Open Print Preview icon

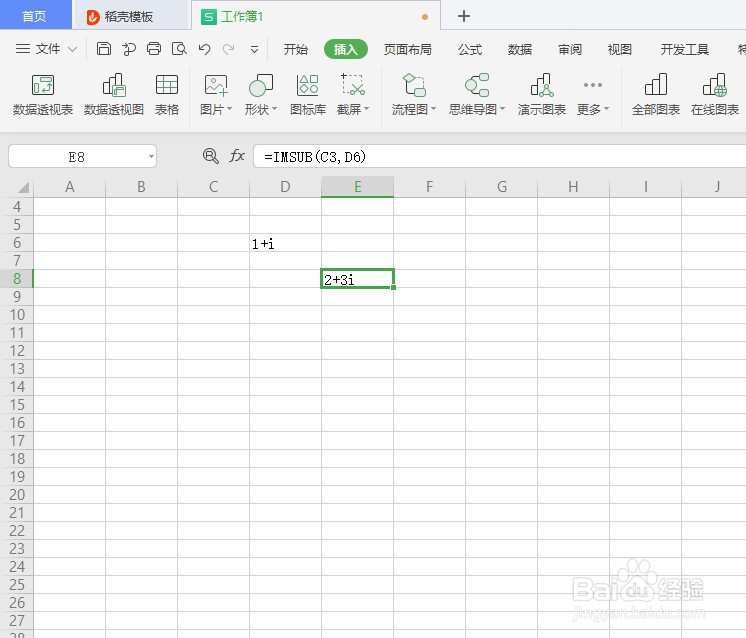179,49
